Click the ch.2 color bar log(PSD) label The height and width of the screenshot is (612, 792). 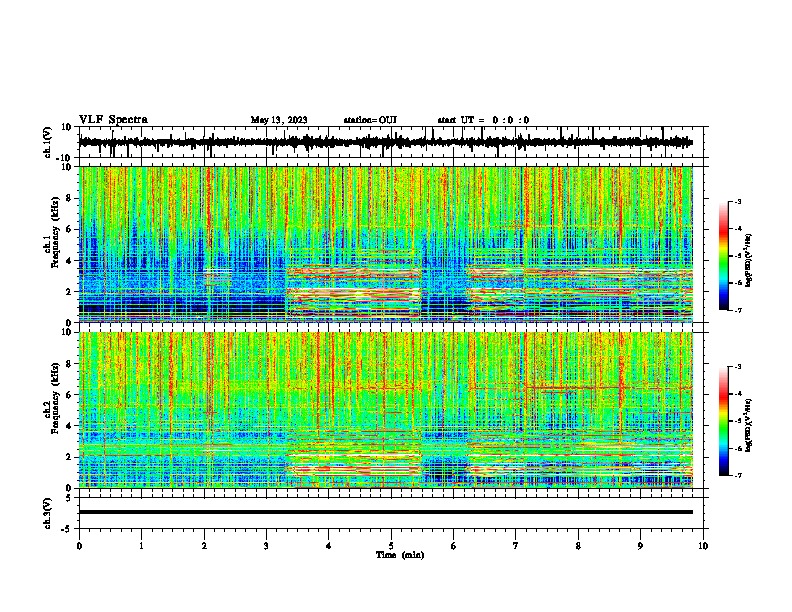[x=749, y=425]
